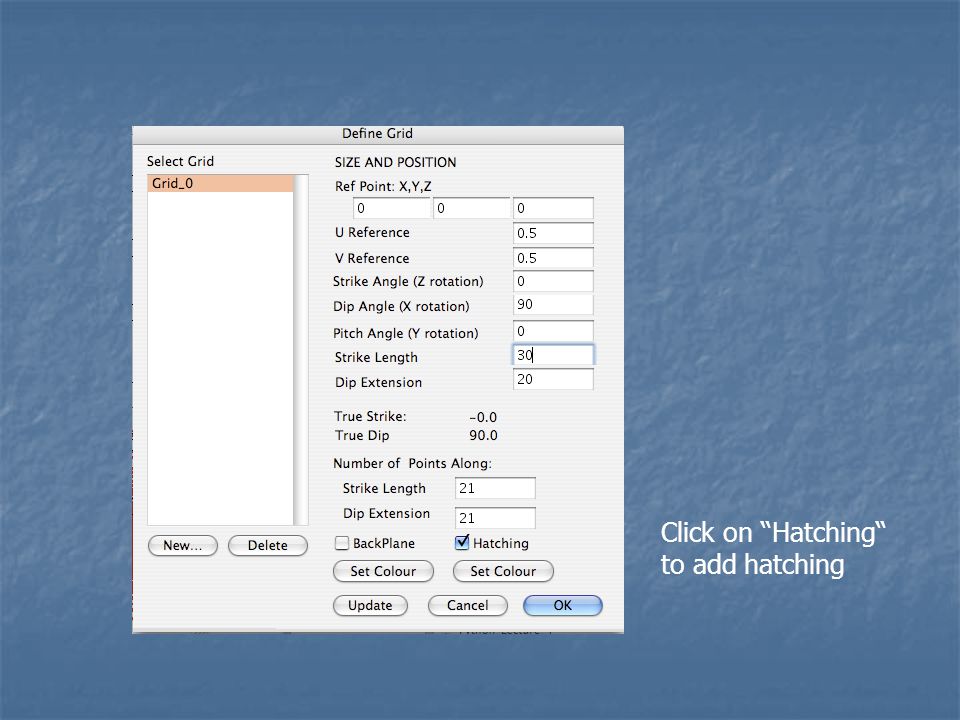This screenshot has width=960, height=720.
Task: Click Set Colour under BackPlane
Action: pos(383,571)
